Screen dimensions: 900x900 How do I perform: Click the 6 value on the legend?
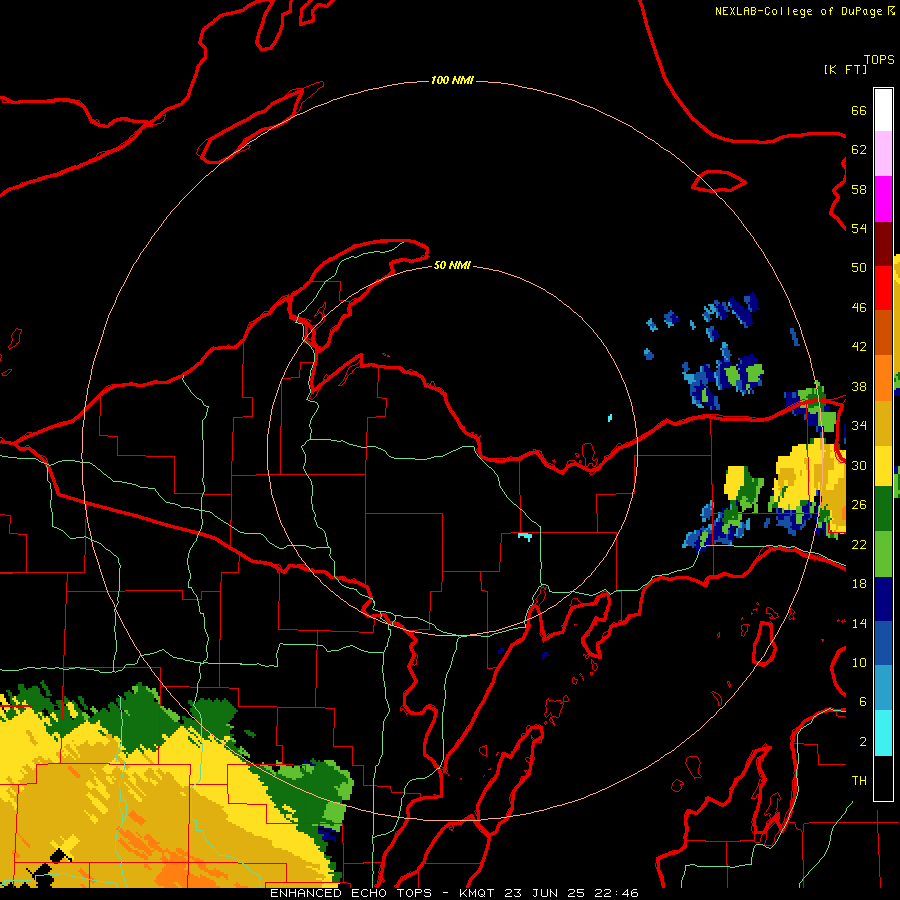(x=863, y=702)
